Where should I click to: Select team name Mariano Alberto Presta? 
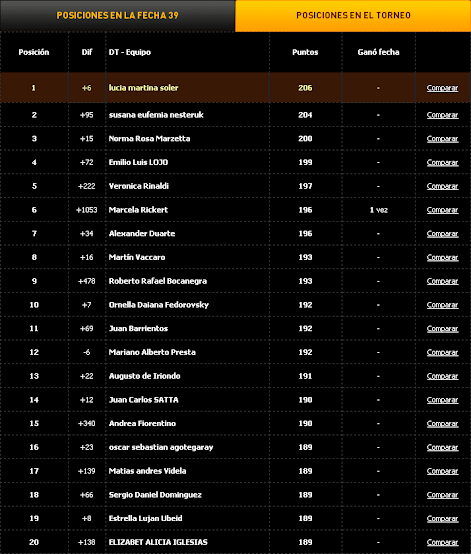click(152, 352)
